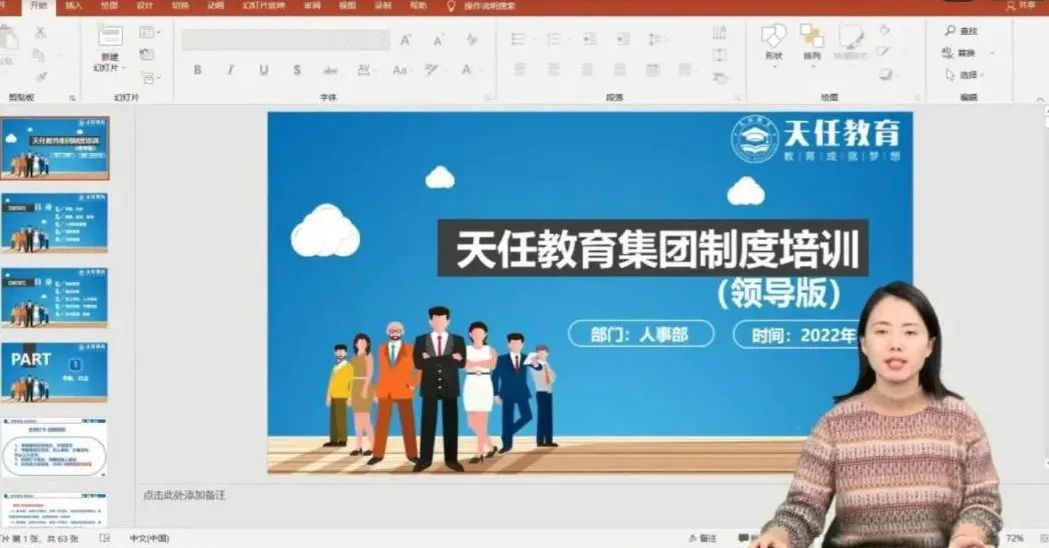The width and height of the screenshot is (1049, 548).
Task: Click the Increase List Level icon
Action: [623, 39]
